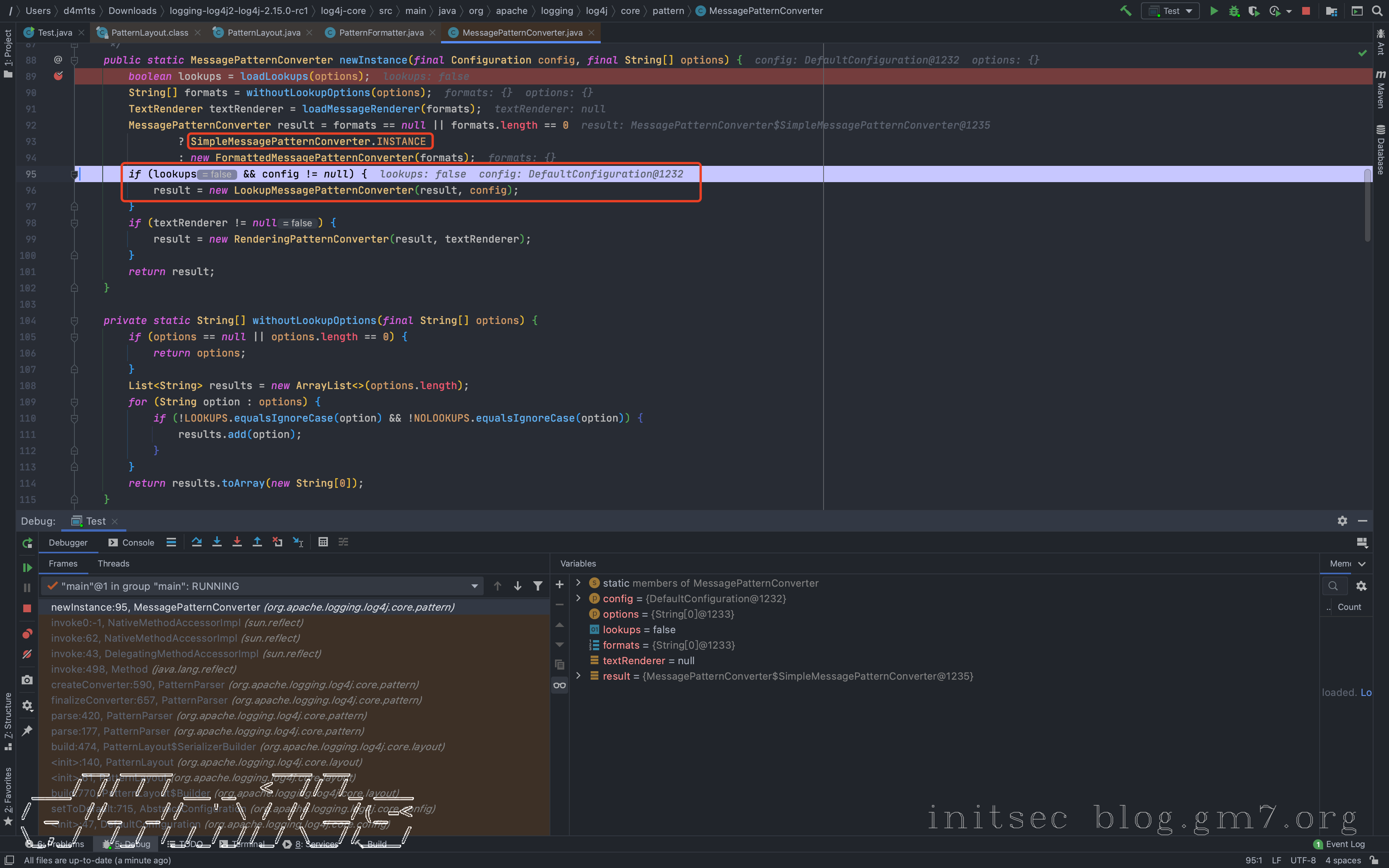The image size is (1389, 868).
Task: Click the Step Into icon
Action: [216, 542]
